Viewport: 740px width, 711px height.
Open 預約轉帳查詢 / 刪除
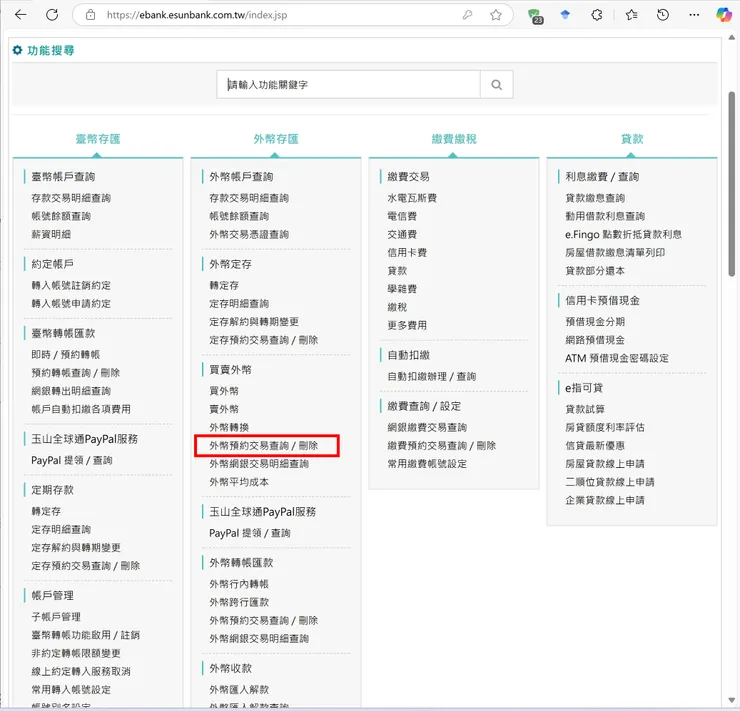point(76,373)
